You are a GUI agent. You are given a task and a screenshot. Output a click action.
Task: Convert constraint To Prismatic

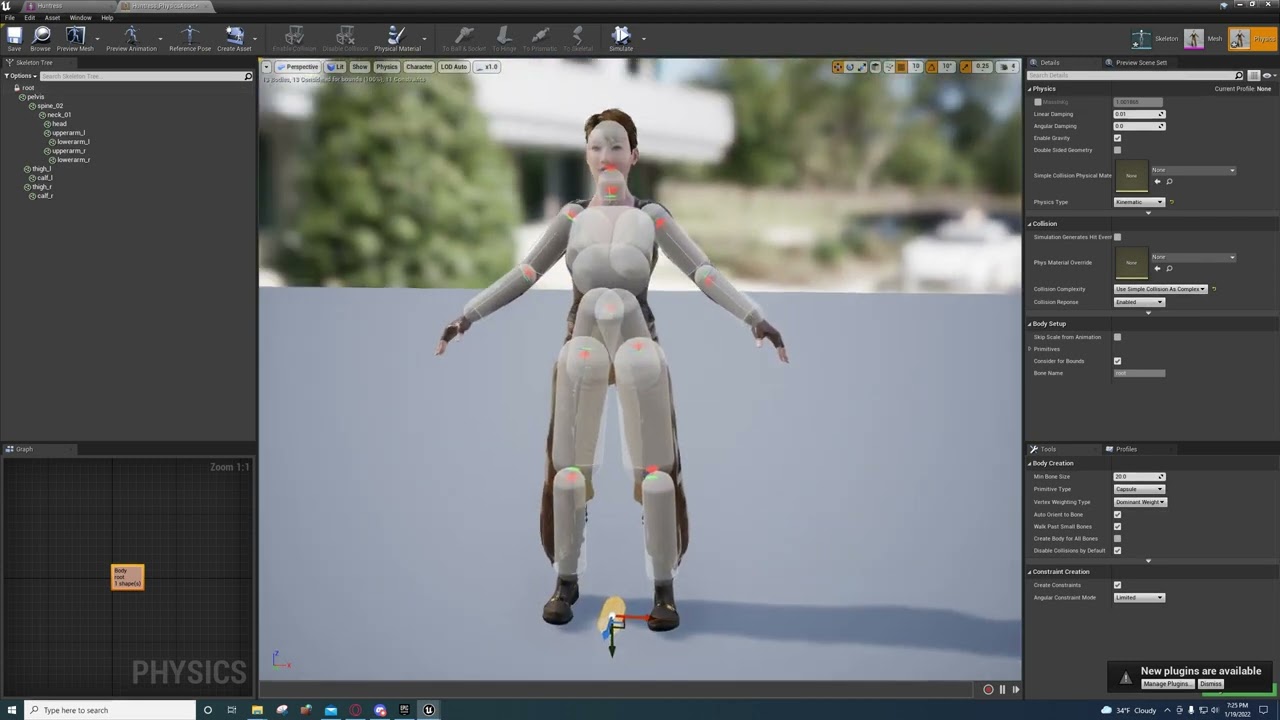click(540, 39)
